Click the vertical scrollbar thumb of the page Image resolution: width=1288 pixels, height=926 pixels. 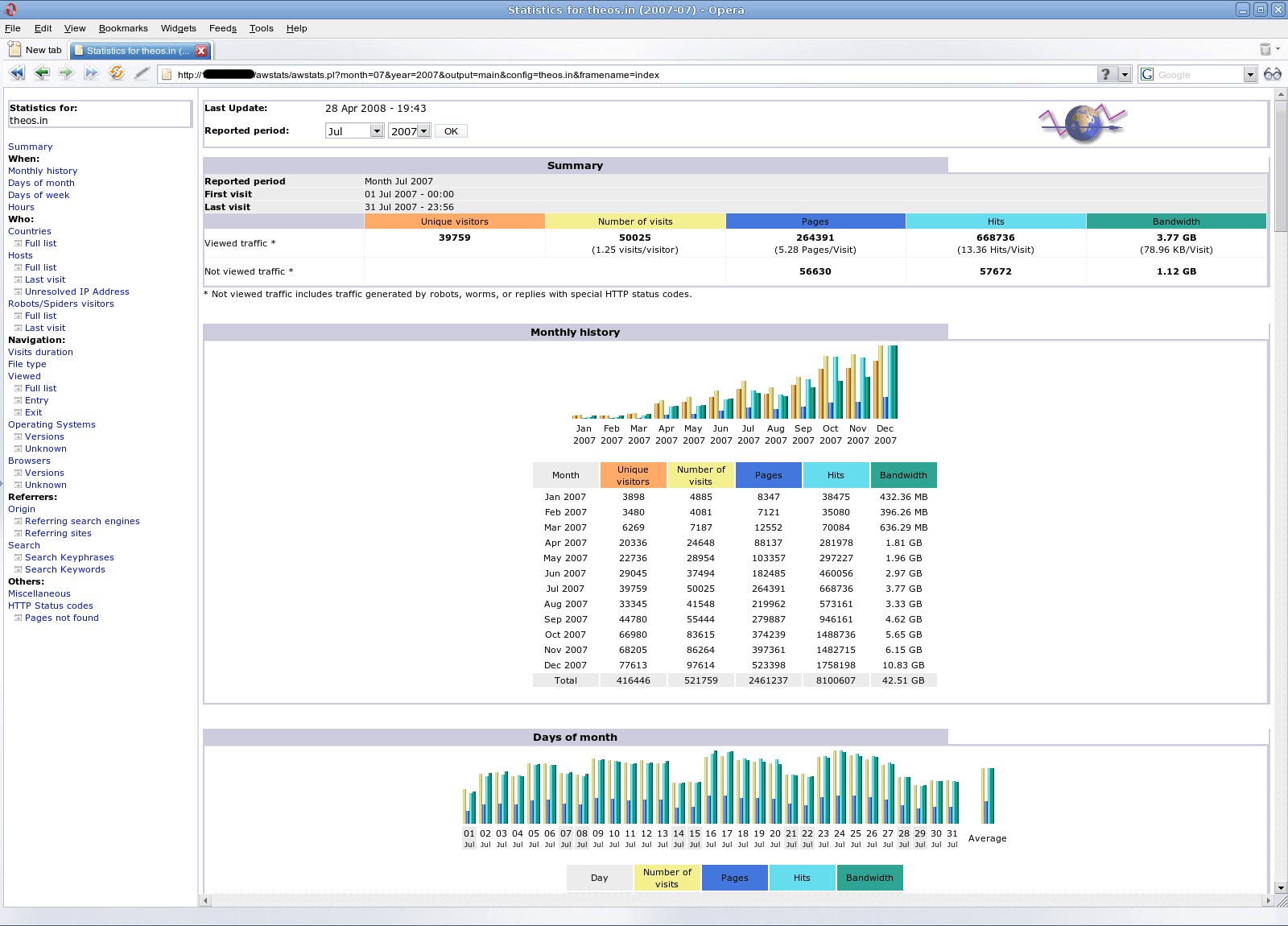pyautogui.click(x=1281, y=161)
